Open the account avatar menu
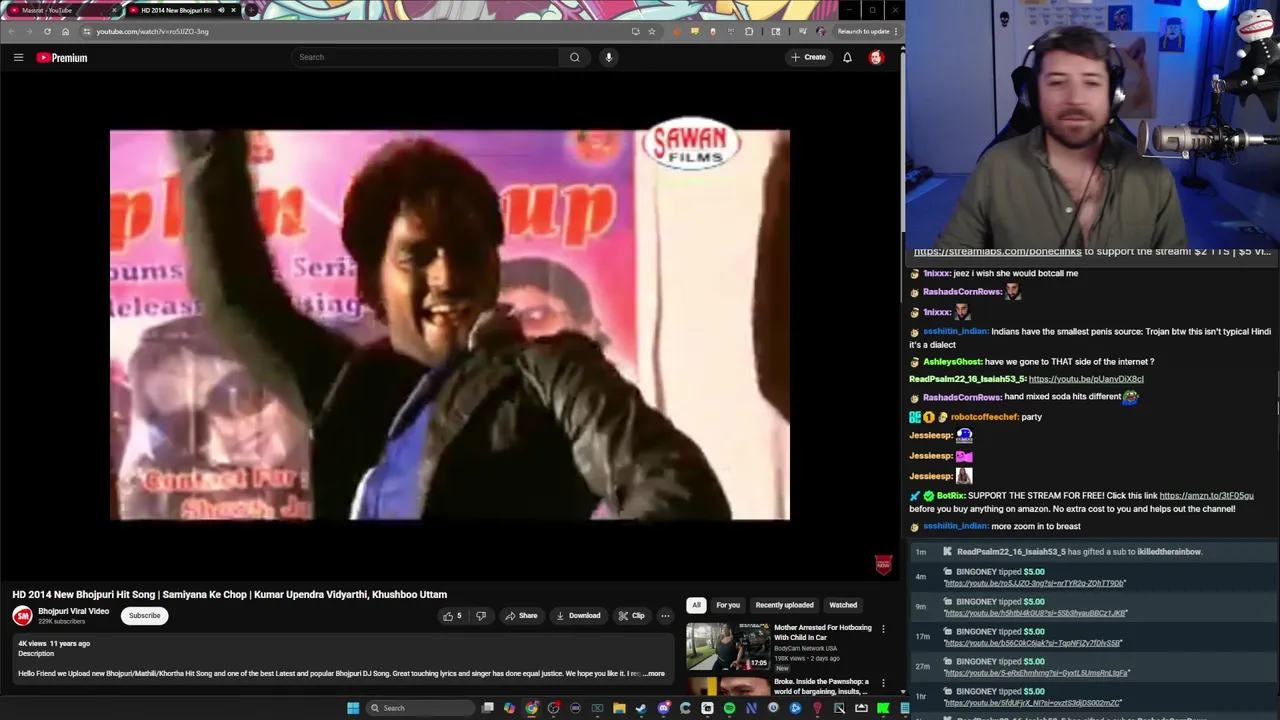 876,57
